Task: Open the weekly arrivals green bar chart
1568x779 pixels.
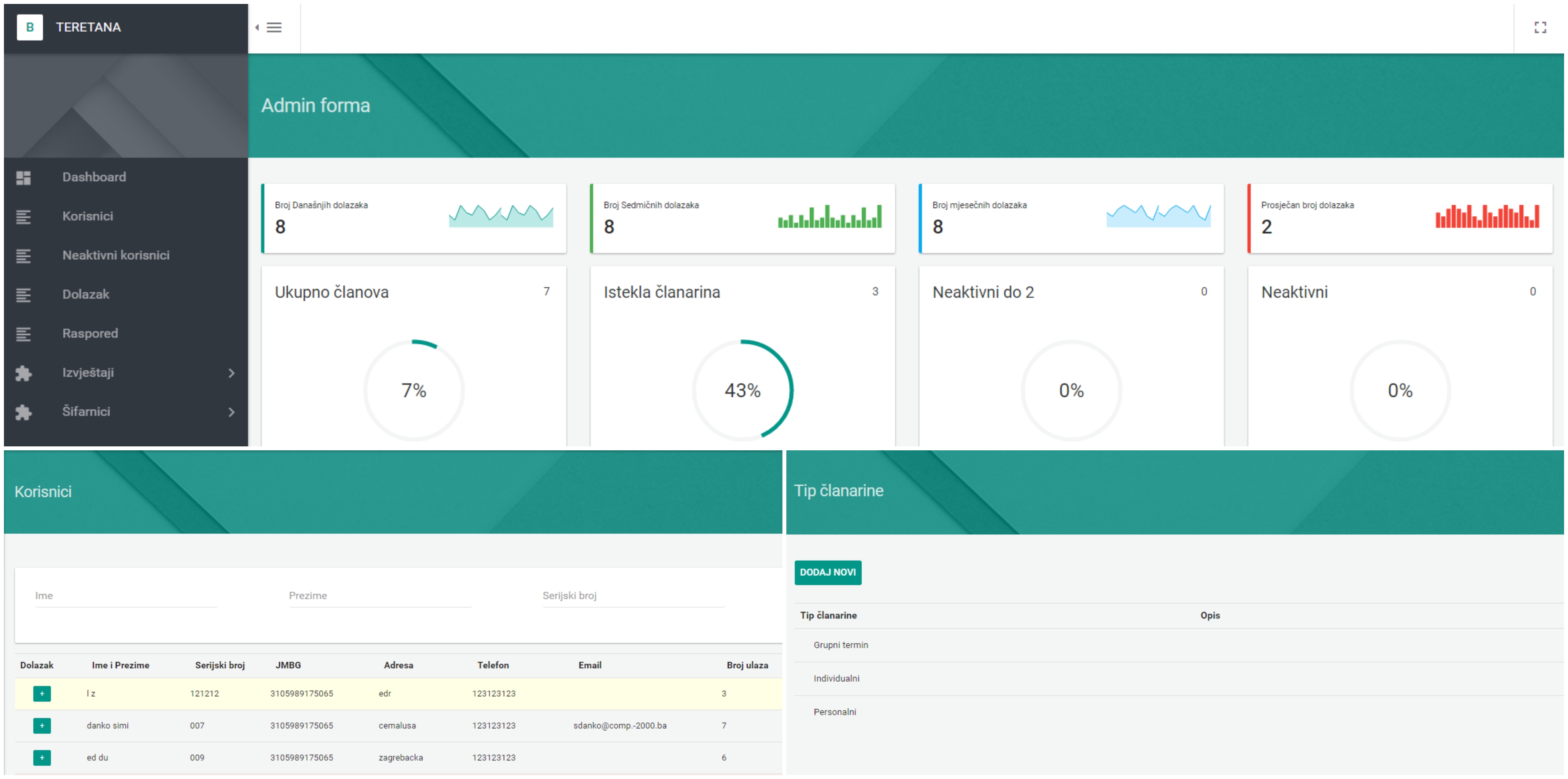Action: [829, 216]
